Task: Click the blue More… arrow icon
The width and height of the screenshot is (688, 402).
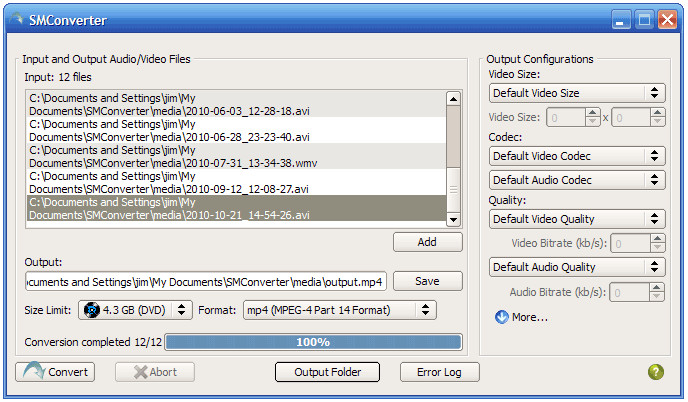Action: (x=502, y=317)
